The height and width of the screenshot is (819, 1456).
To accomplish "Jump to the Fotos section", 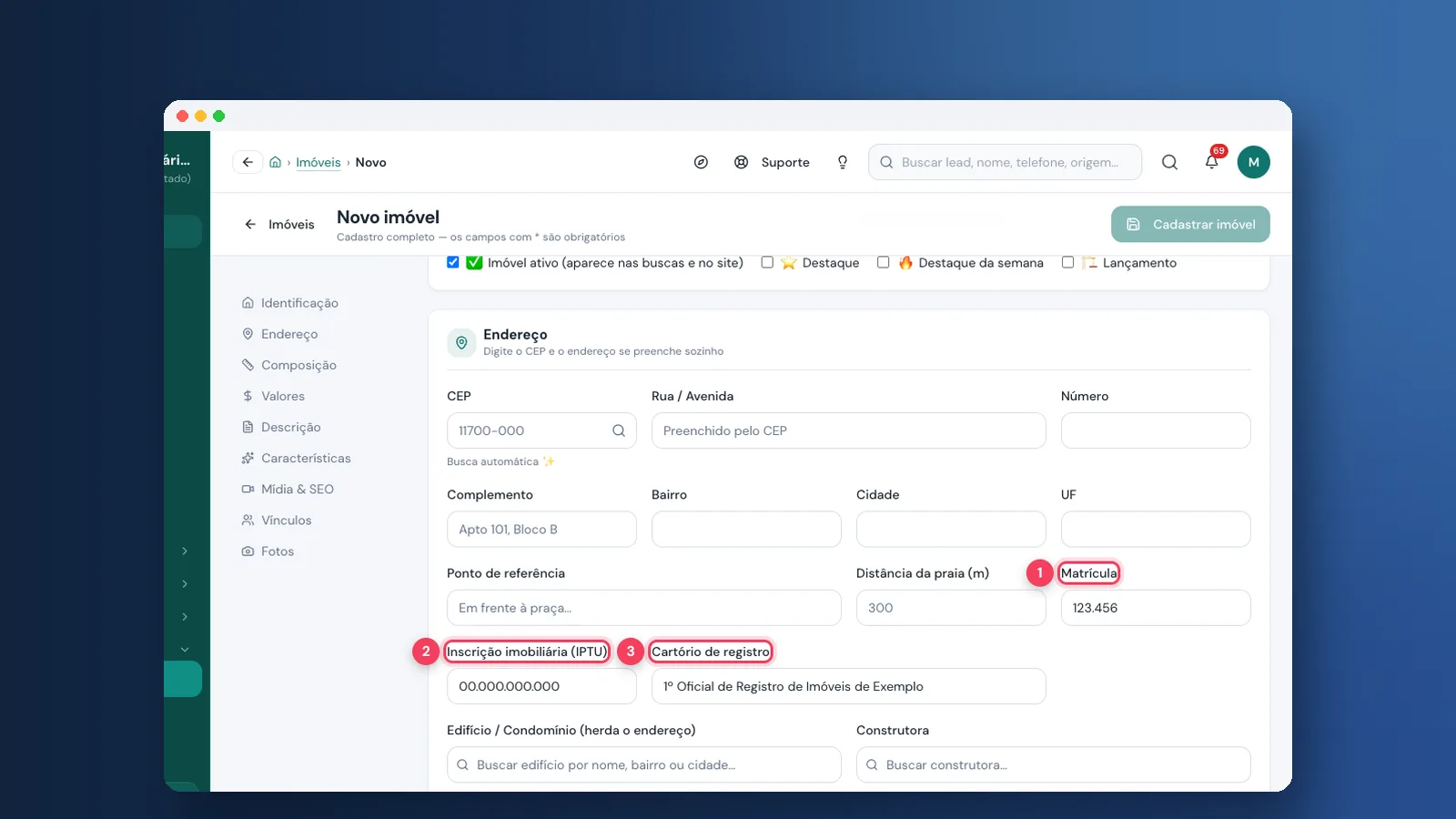I will coord(268,551).
